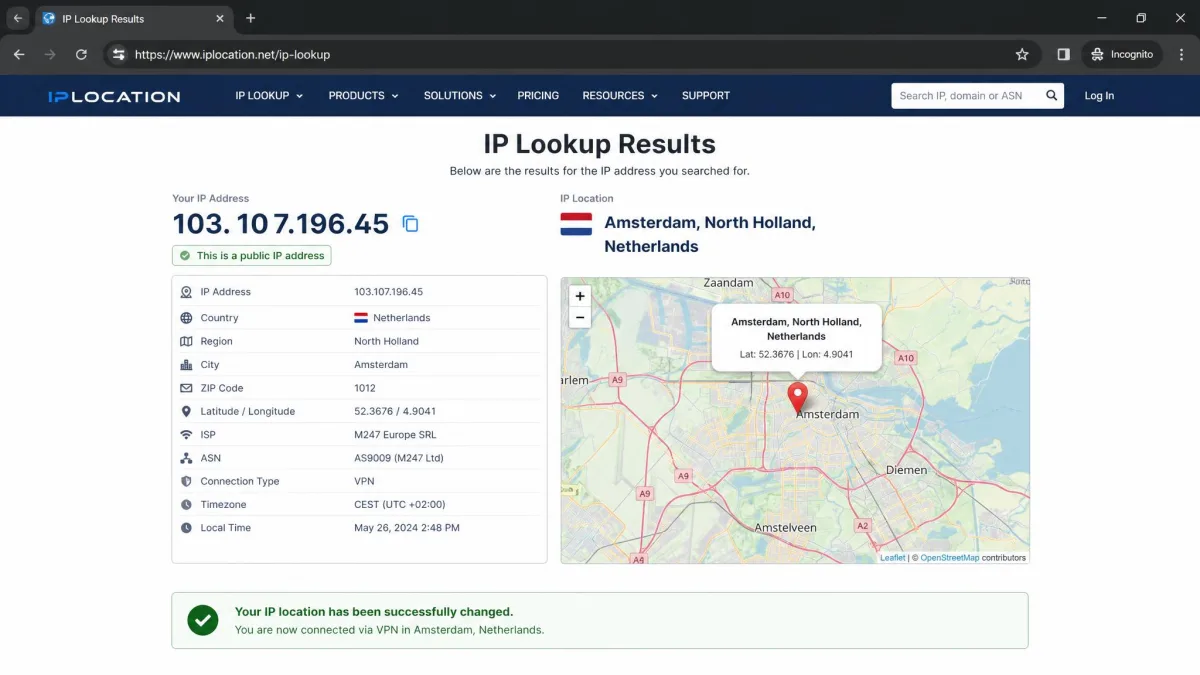Open the OpenStreetMap attribution link
Image resolution: width=1200 pixels, height=675 pixels.
pyautogui.click(x=950, y=558)
